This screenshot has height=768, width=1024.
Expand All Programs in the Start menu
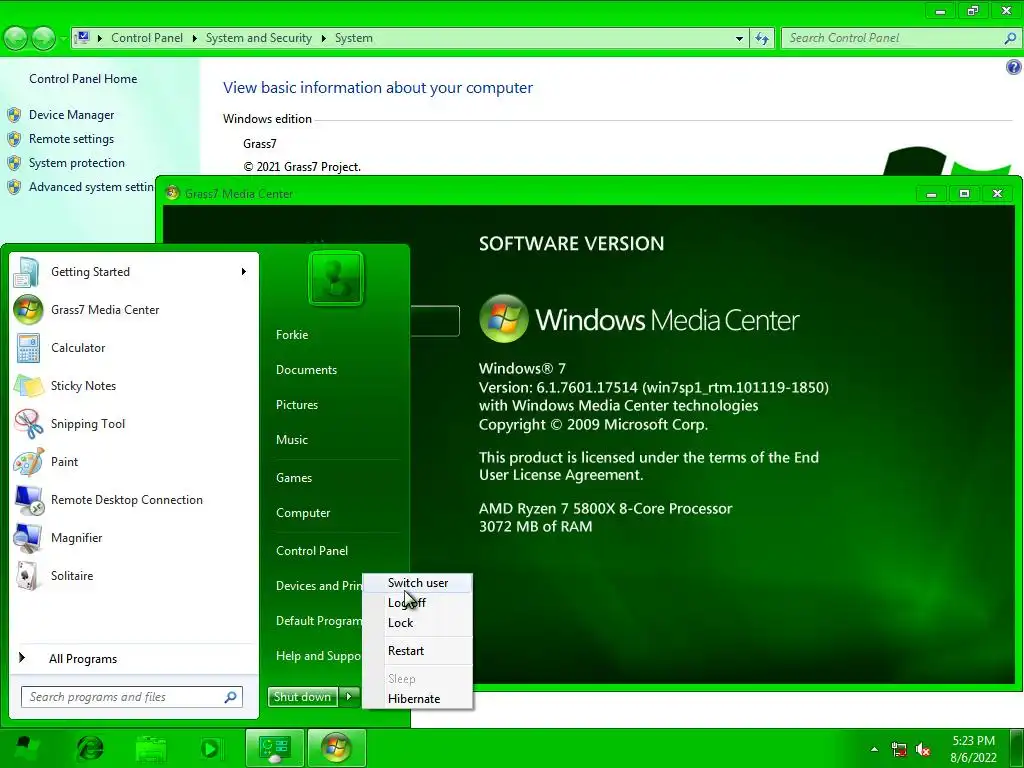pyautogui.click(x=83, y=659)
